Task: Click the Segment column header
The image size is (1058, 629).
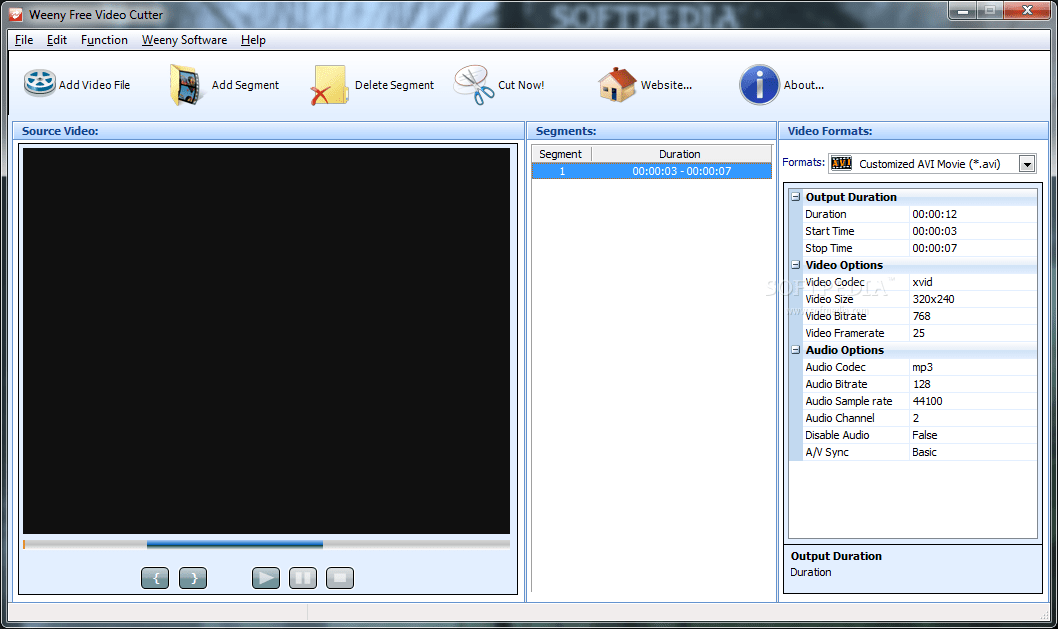Action: [561, 154]
